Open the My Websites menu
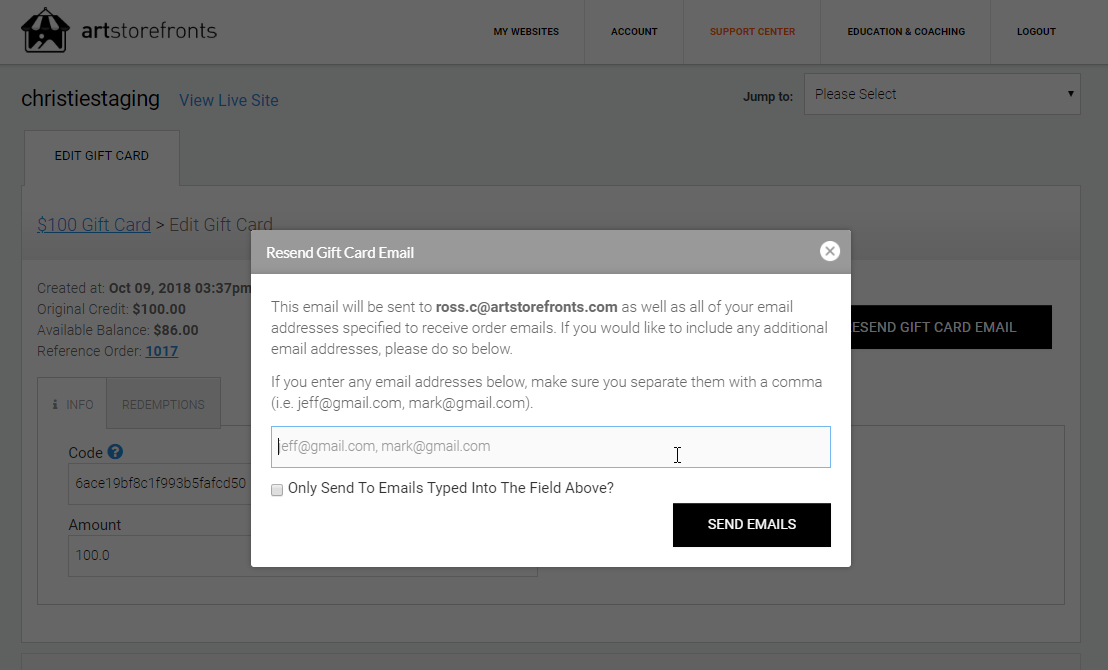The width and height of the screenshot is (1108, 670). pyautogui.click(x=526, y=31)
